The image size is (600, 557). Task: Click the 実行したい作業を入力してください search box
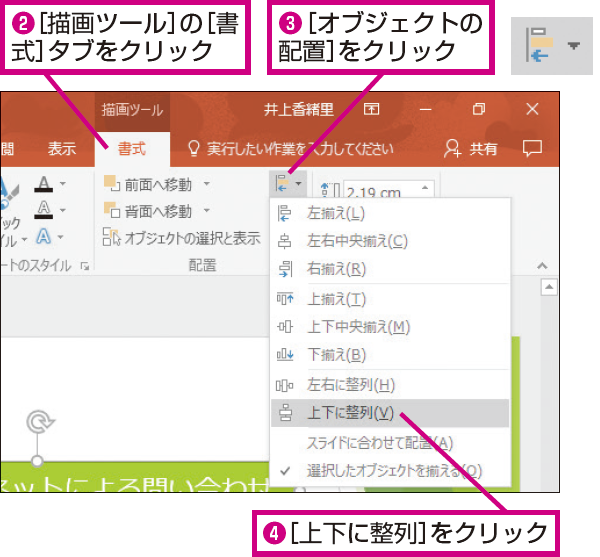tap(300, 149)
